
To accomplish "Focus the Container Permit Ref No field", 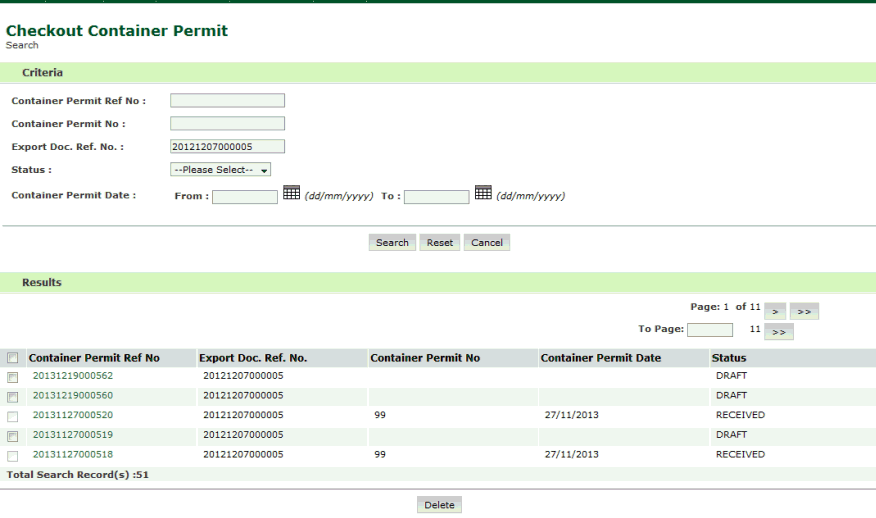I will click(x=227, y=101).
